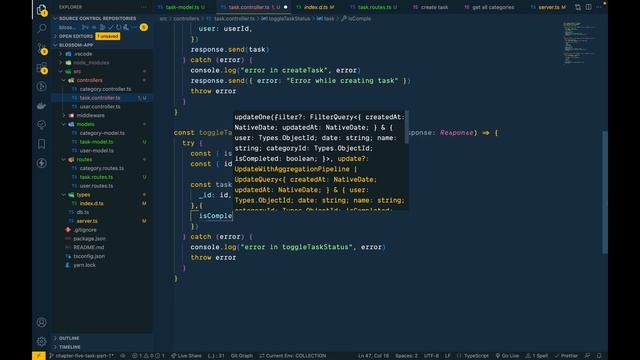Image resolution: width=640 pixels, height=360 pixels.
Task: Click the commit checkmark in source control row
Action: coord(111,27)
